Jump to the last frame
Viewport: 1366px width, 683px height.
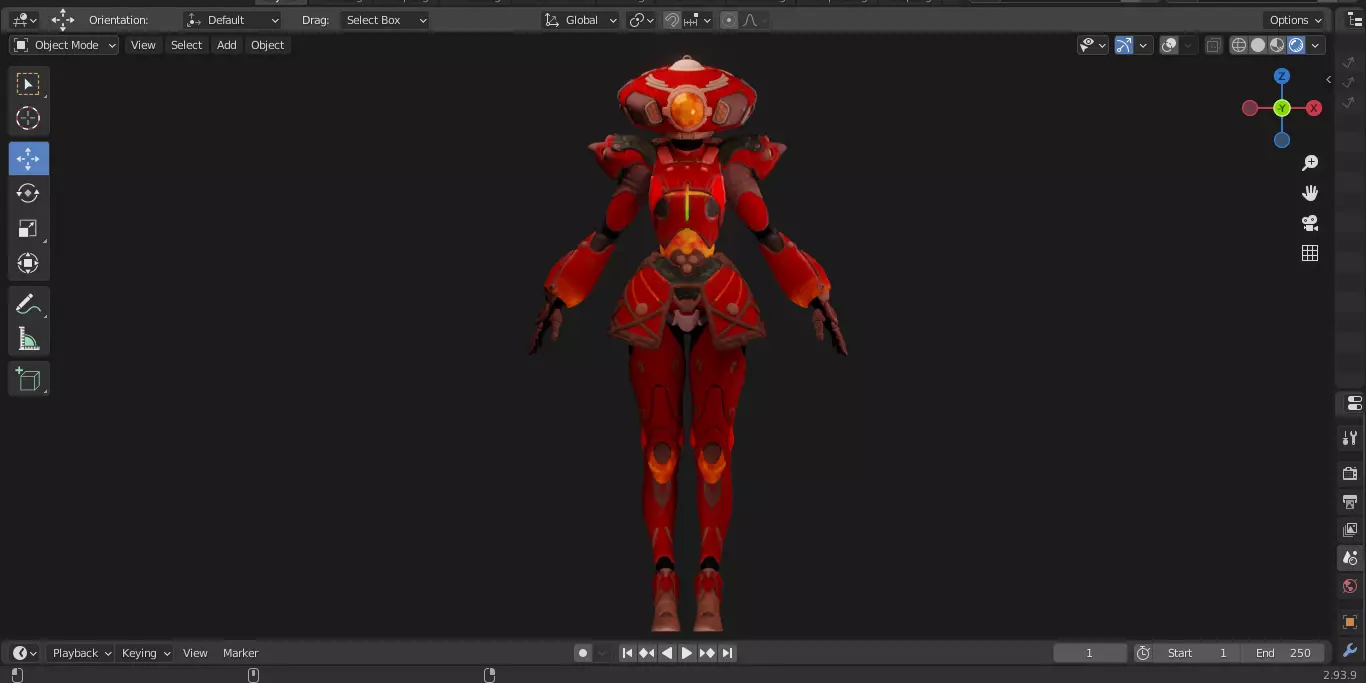(x=728, y=653)
